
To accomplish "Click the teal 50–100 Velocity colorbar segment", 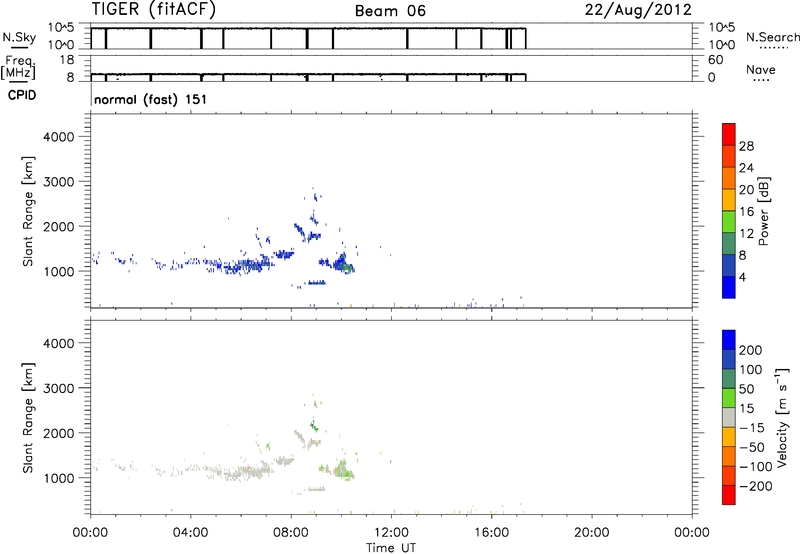I will tap(729, 379).
